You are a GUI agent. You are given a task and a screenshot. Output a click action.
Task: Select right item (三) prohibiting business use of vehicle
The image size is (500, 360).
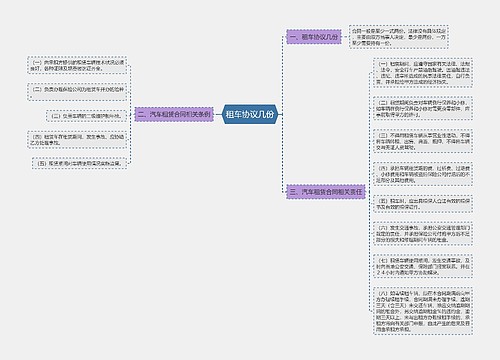coord(423,141)
